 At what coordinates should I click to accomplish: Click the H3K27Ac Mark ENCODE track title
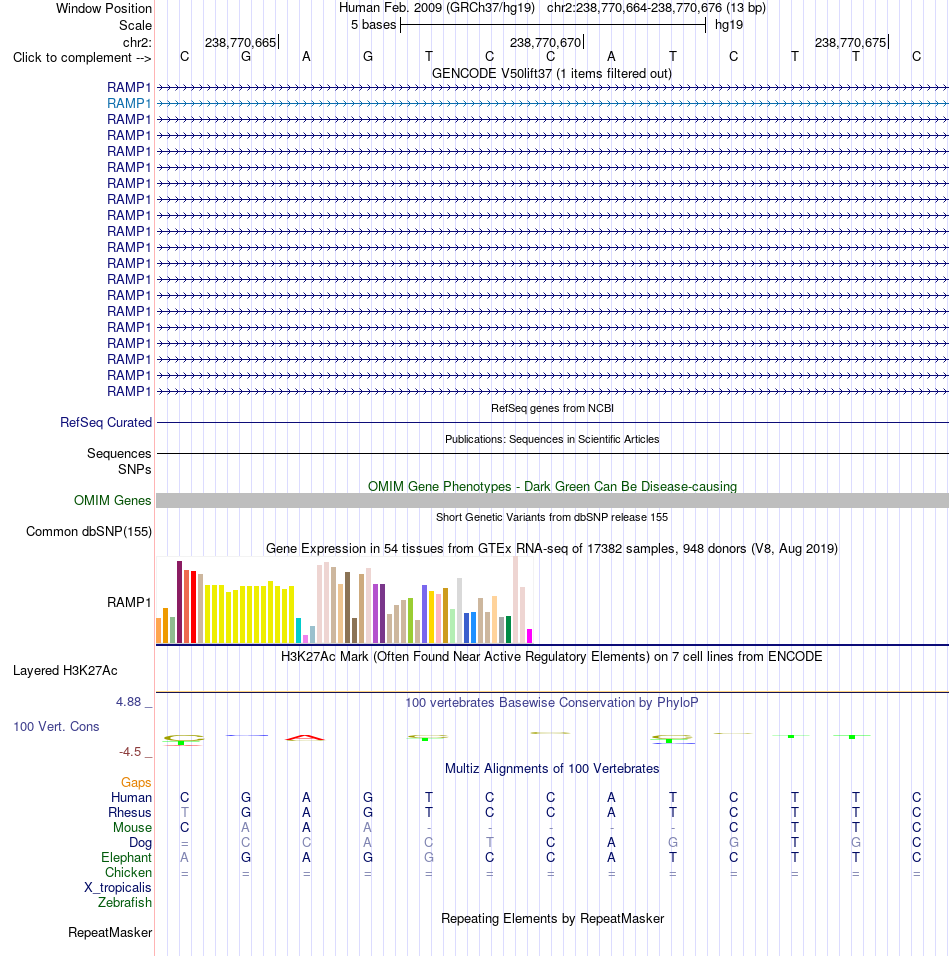(x=552, y=656)
